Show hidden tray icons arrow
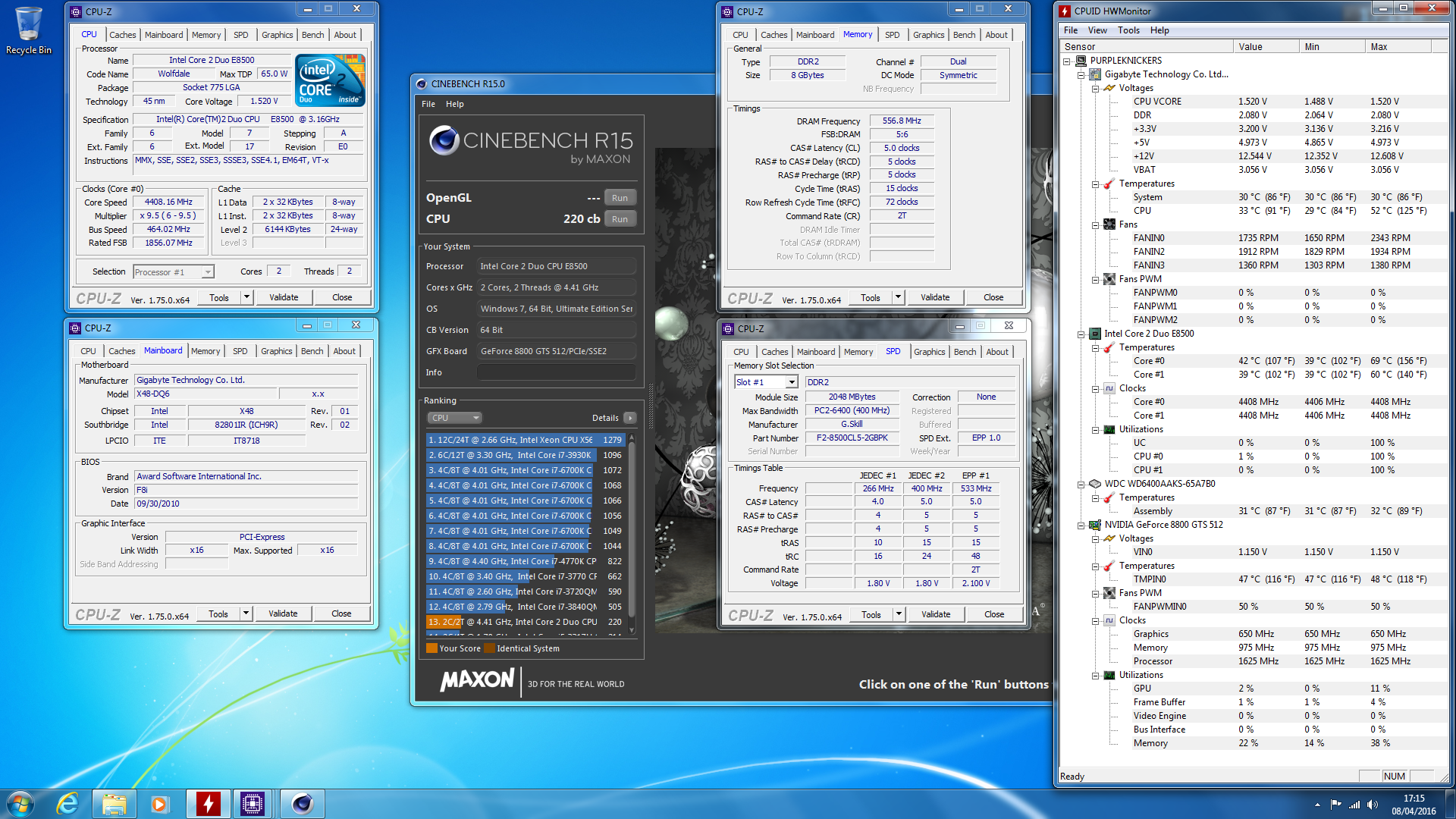This screenshot has width=1456, height=819. point(1317,805)
